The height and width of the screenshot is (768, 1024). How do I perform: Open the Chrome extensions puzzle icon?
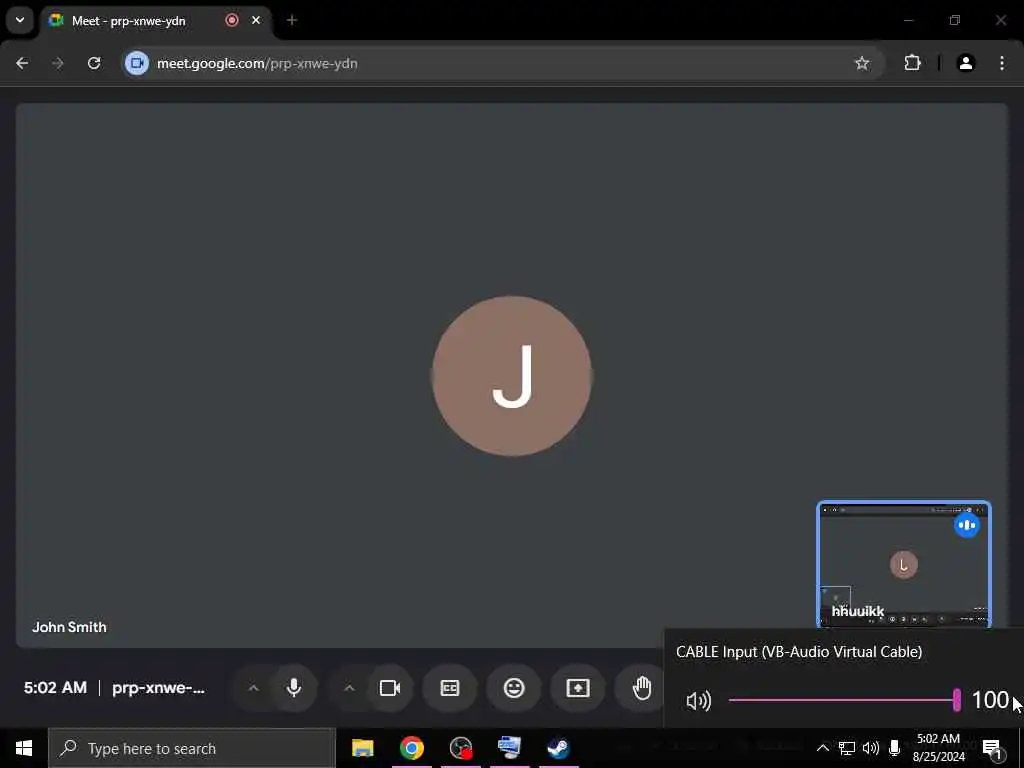[912, 63]
